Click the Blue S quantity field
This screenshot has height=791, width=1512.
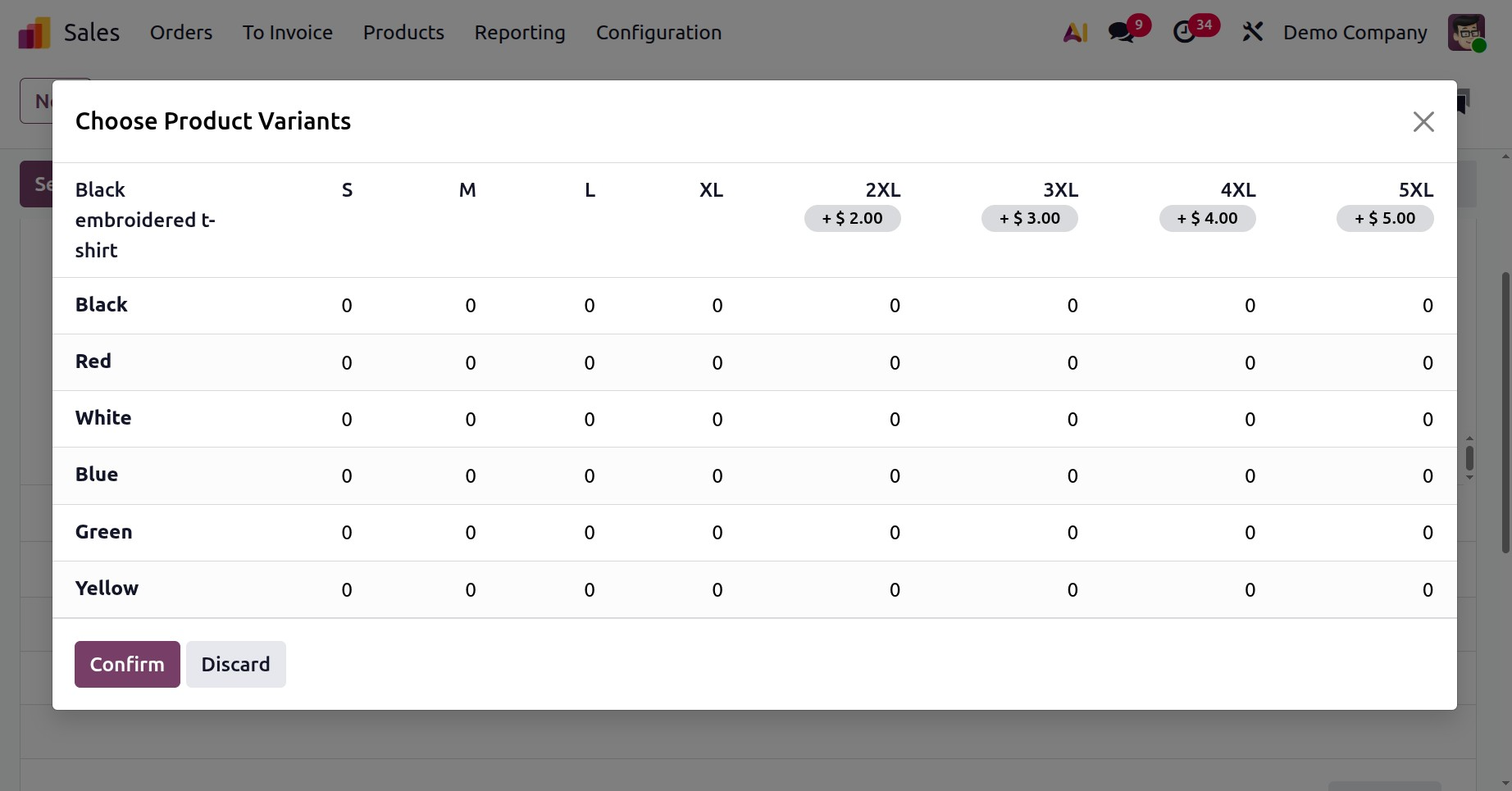coord(347,476)
